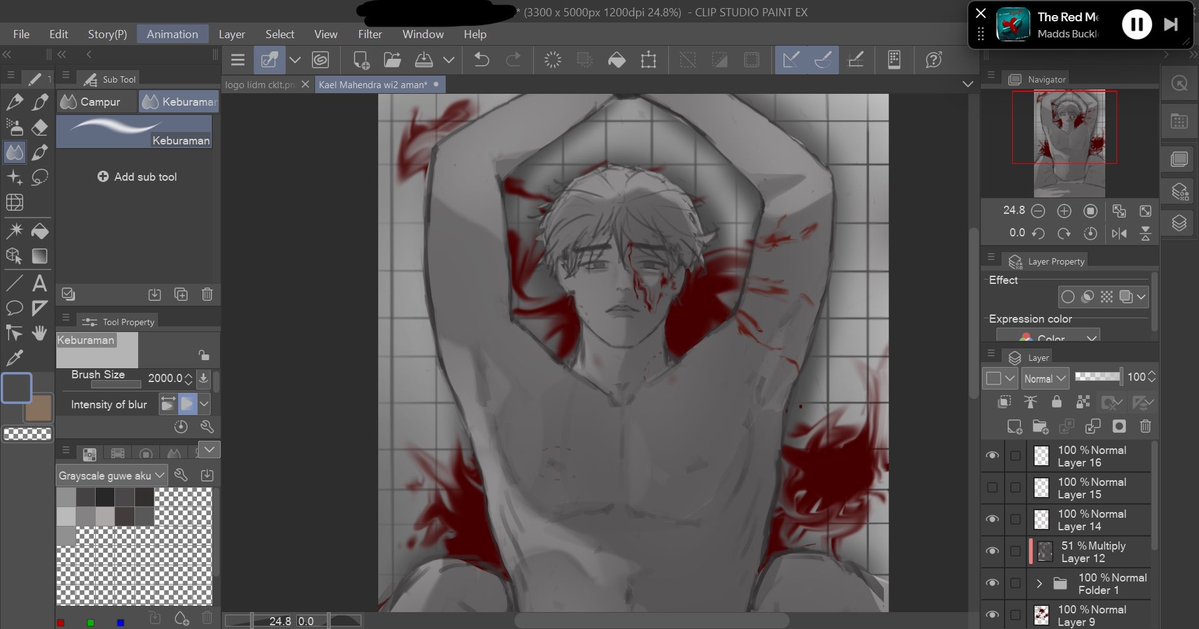Zoom in in Navigator panel

[x=1064, y=211]
